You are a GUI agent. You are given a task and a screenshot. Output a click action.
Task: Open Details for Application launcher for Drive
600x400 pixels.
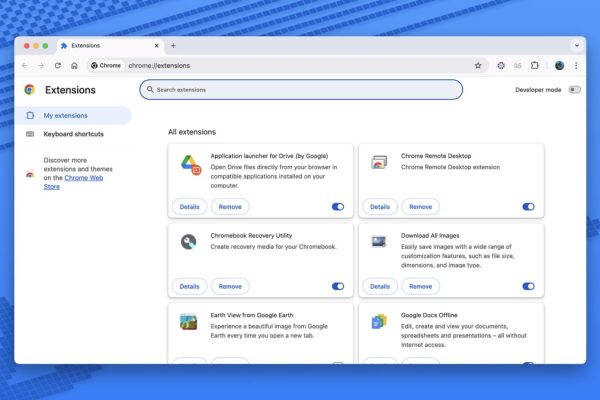point(189,207)
